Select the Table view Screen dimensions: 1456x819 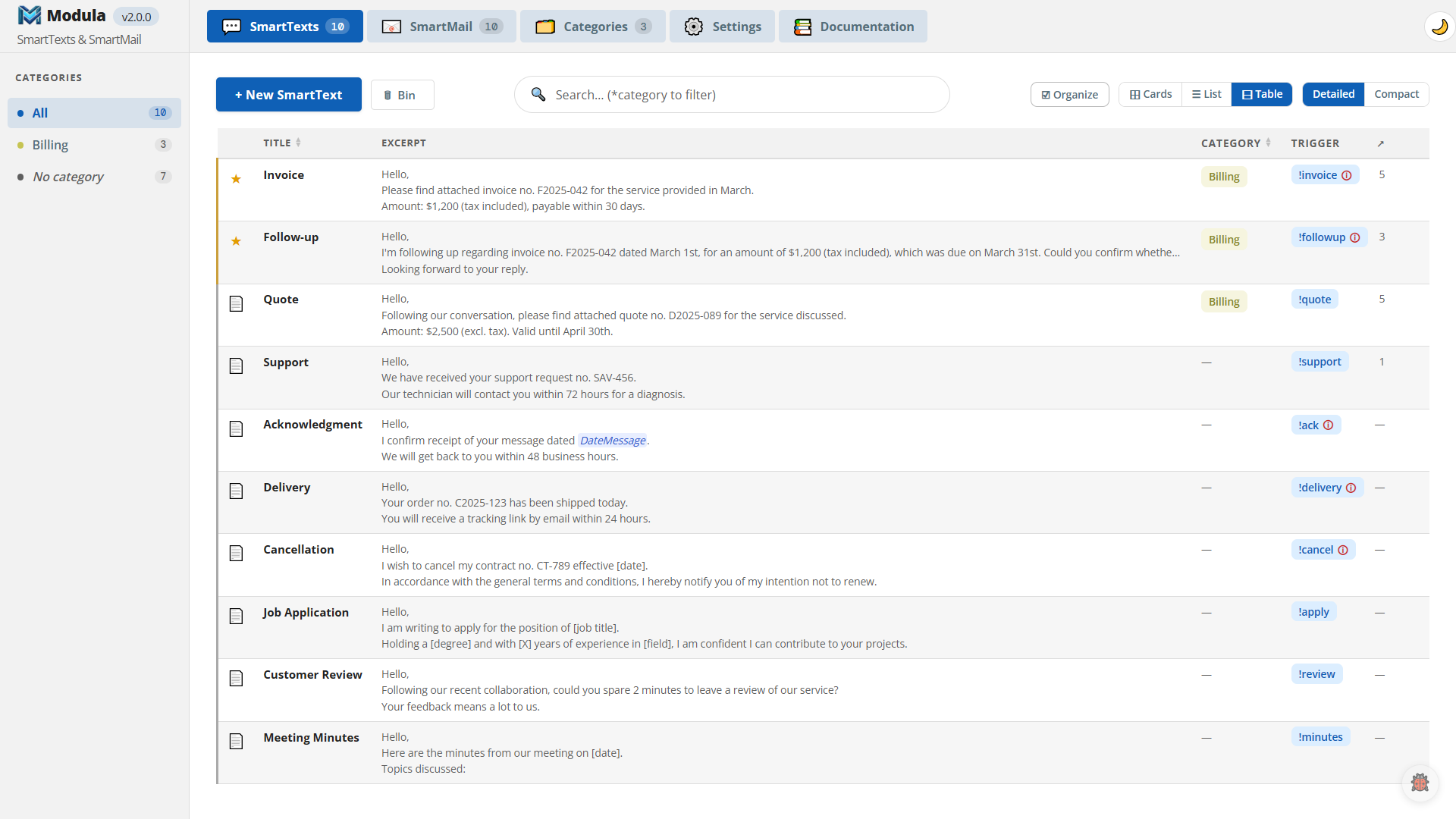(x=1262, y=94)
